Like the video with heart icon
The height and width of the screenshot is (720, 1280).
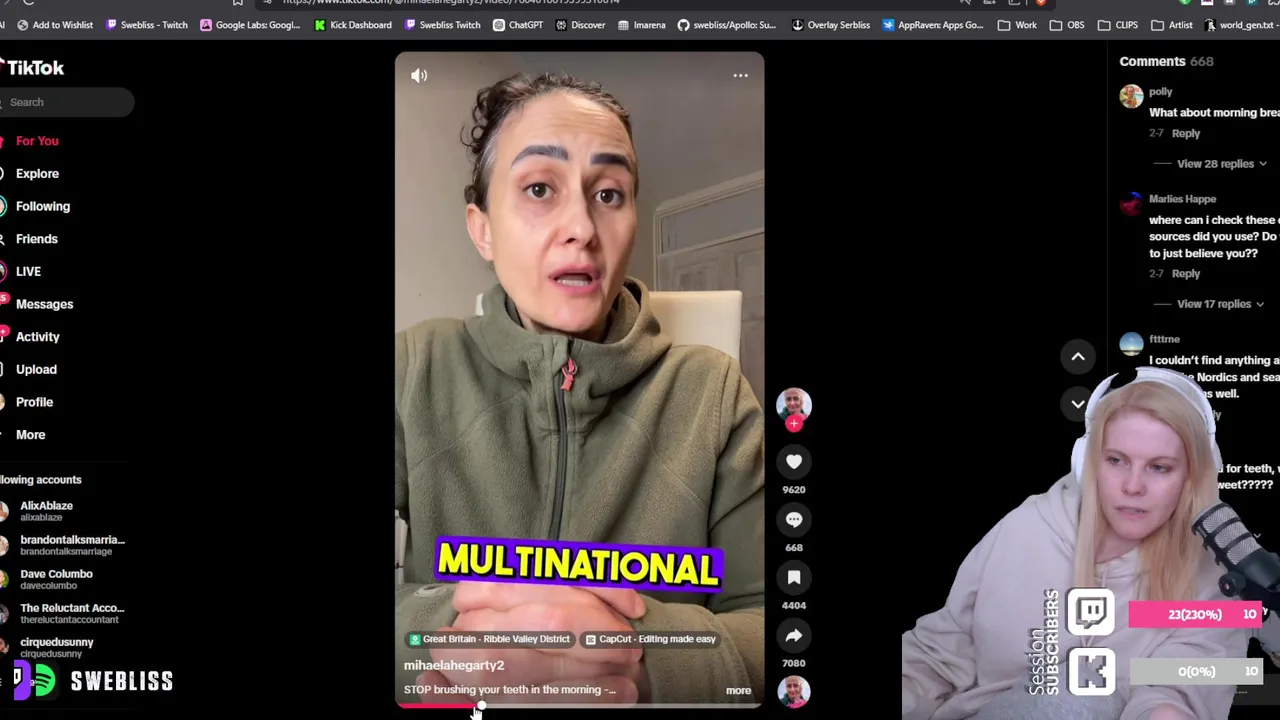[794, 462]
